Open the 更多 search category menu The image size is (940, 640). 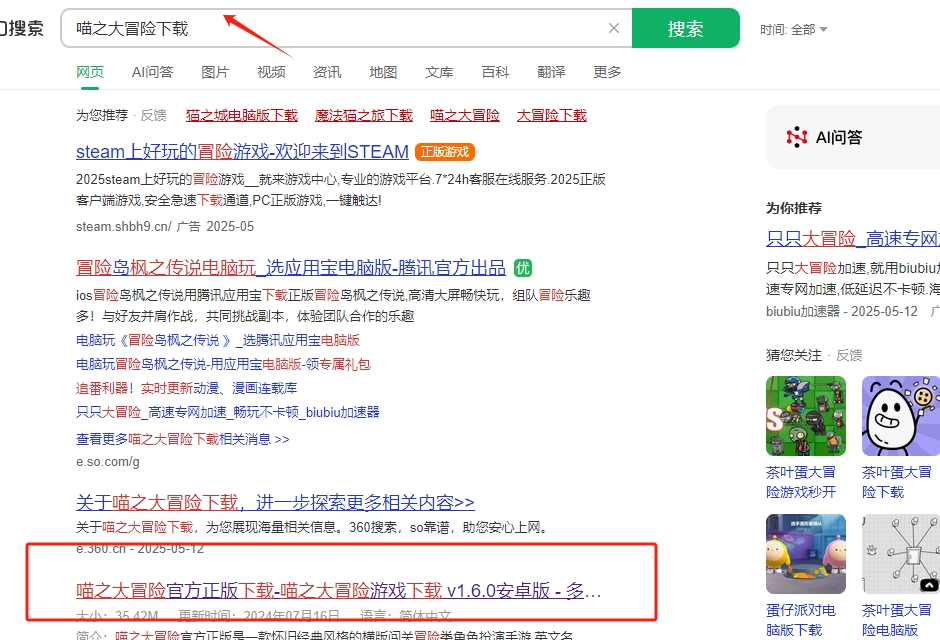click(x=607, y=72)
